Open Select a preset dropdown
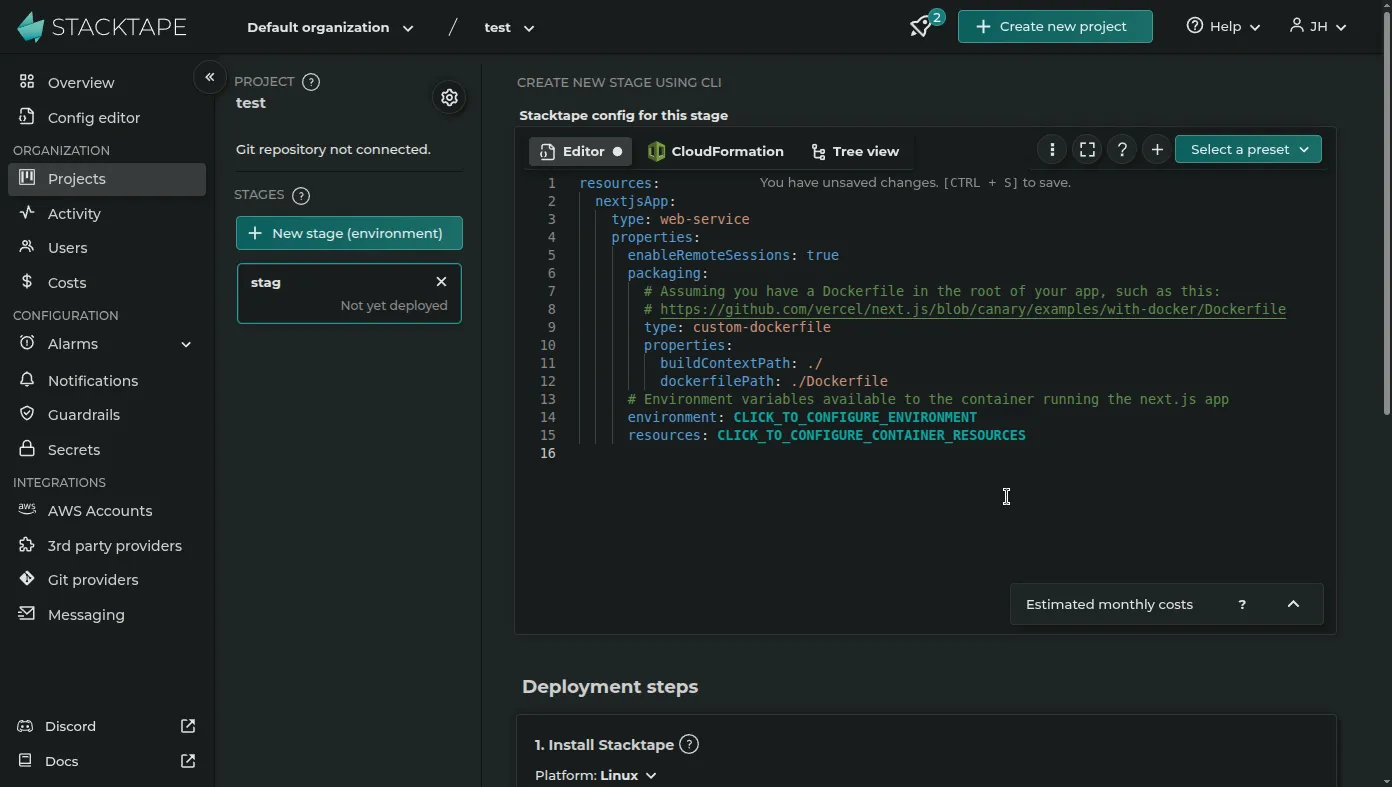This screenshot has width=1392, height=787. click(1248, 149)
